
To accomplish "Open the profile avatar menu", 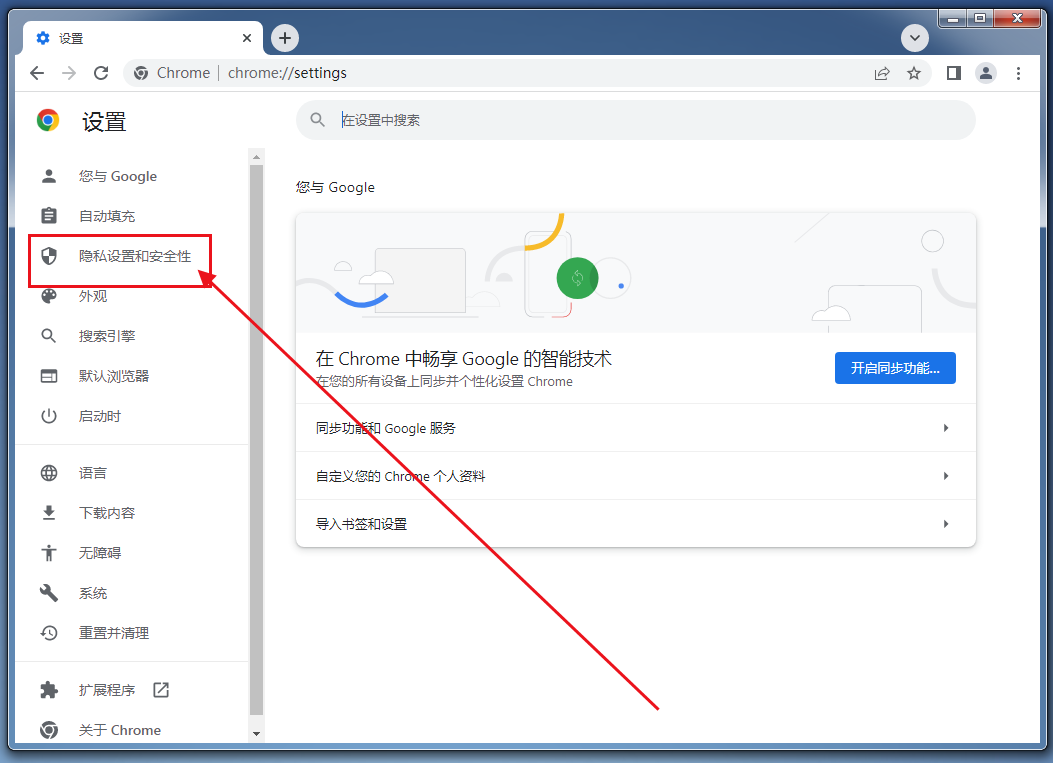I will (986, 73).
